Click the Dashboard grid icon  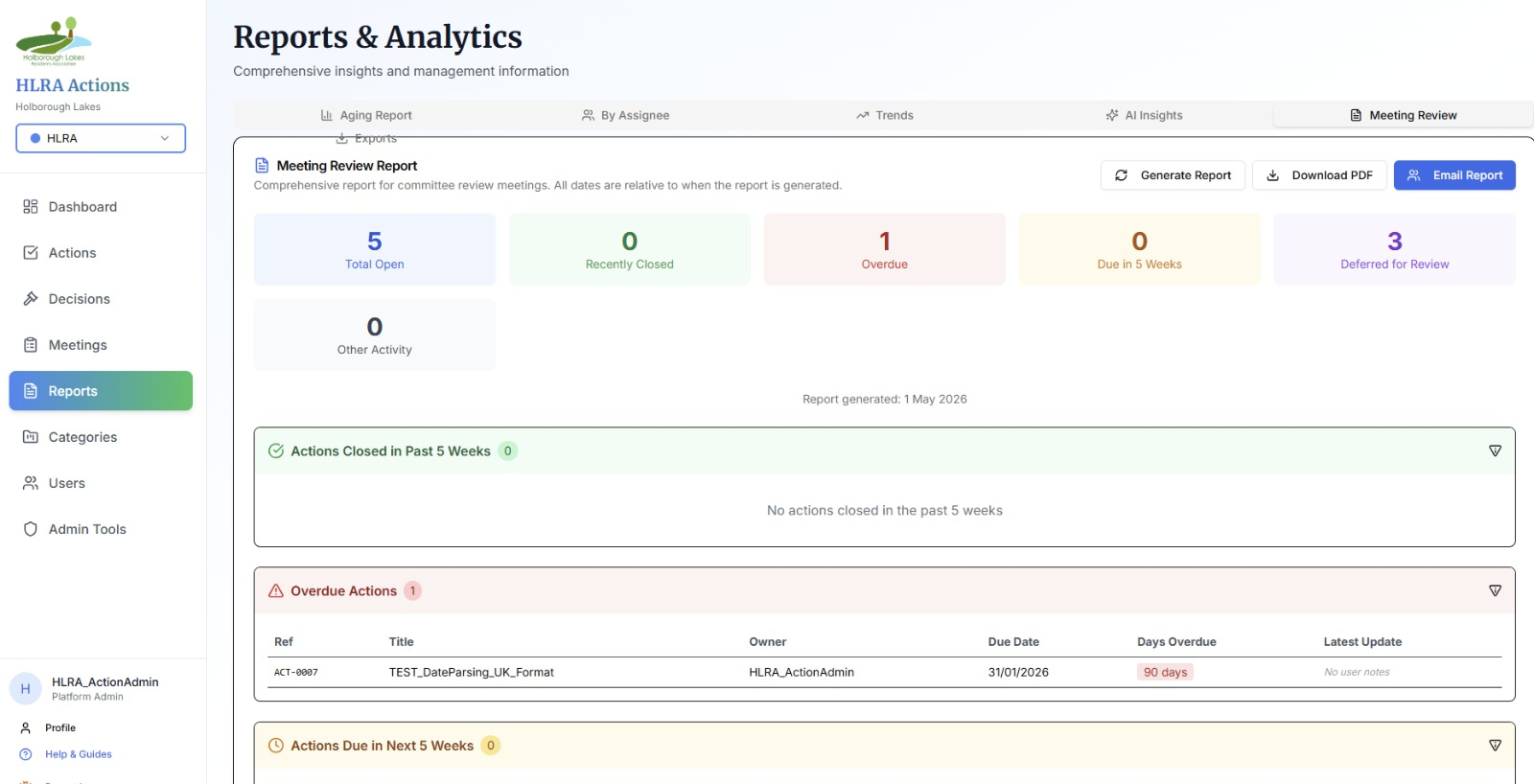click(31, 207)
